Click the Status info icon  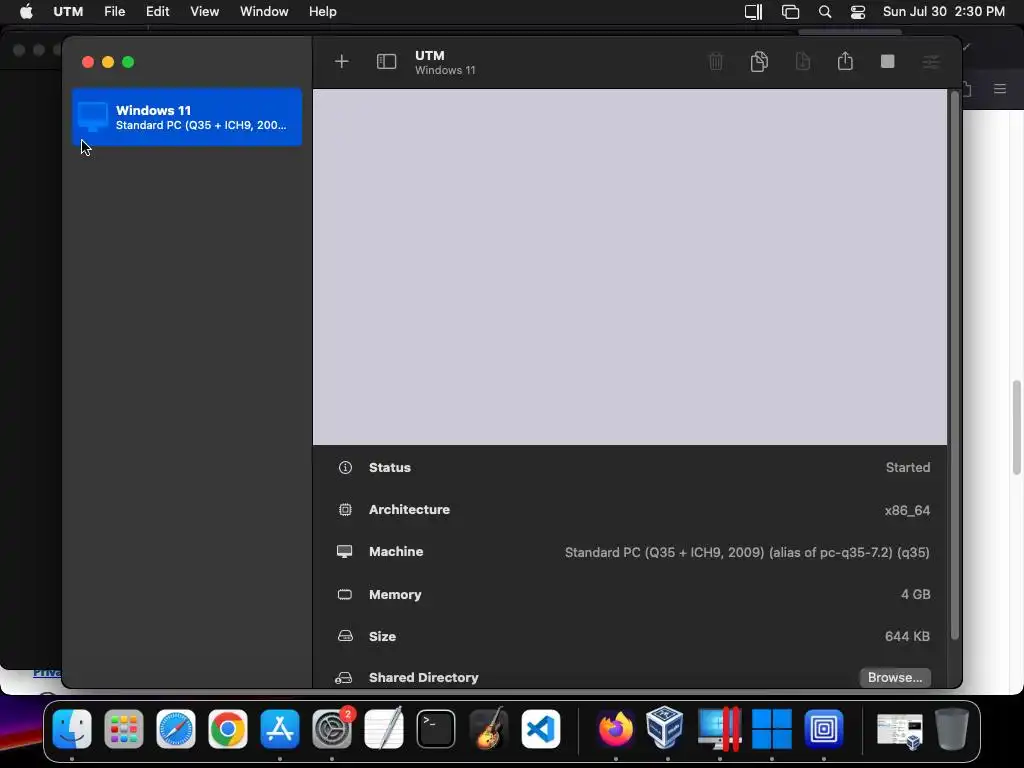pyautogui.click(x=345, y=468)
